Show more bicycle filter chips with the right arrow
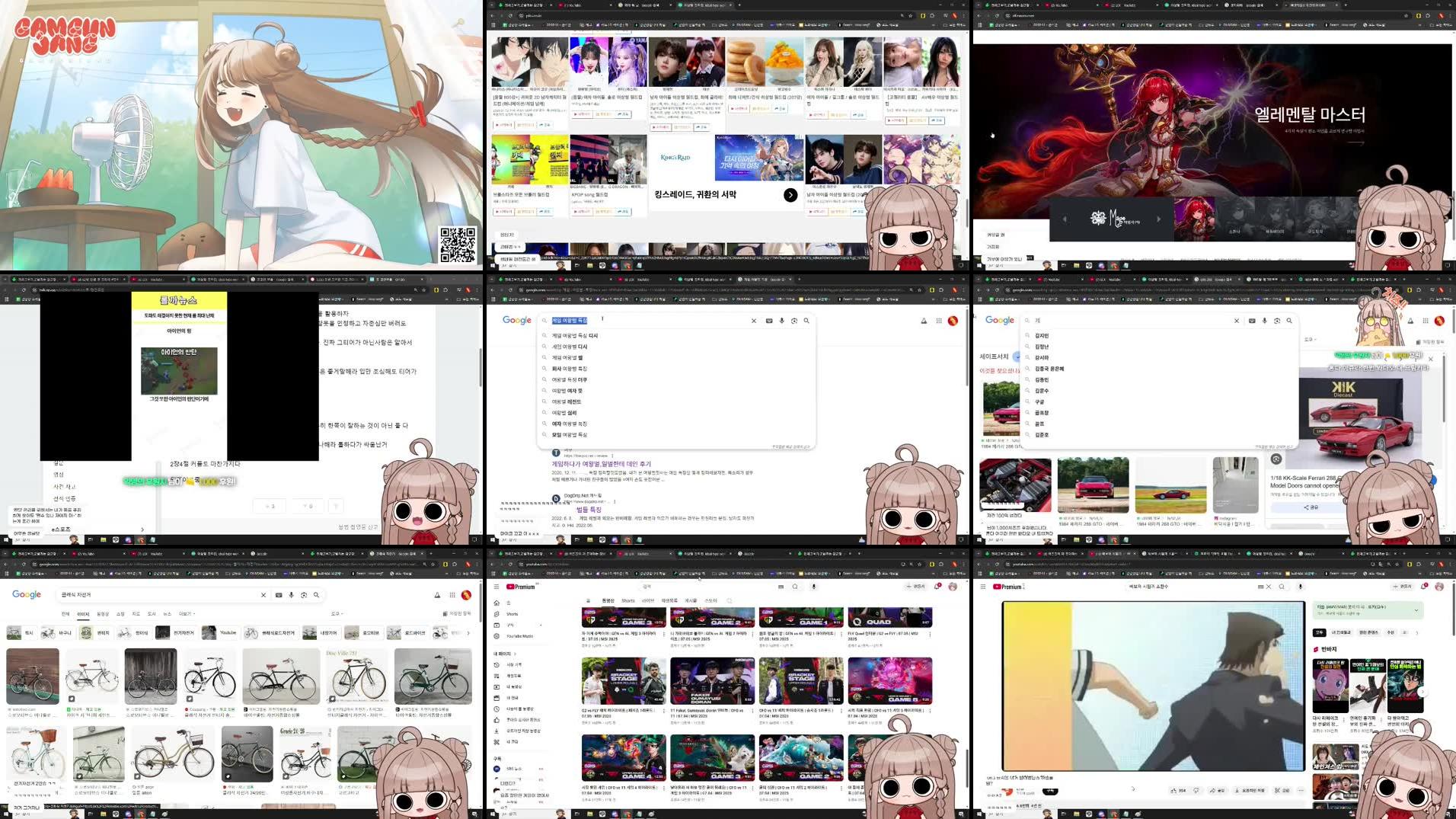1456x819 pixels. click(x=468, y=632)
